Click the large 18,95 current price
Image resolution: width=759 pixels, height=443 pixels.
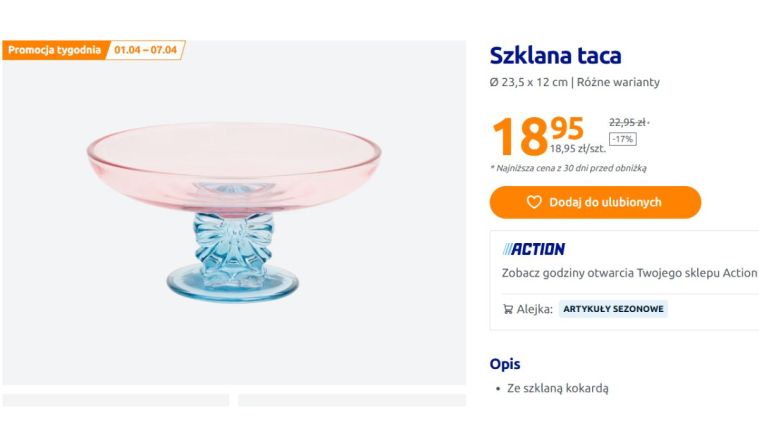537,136
